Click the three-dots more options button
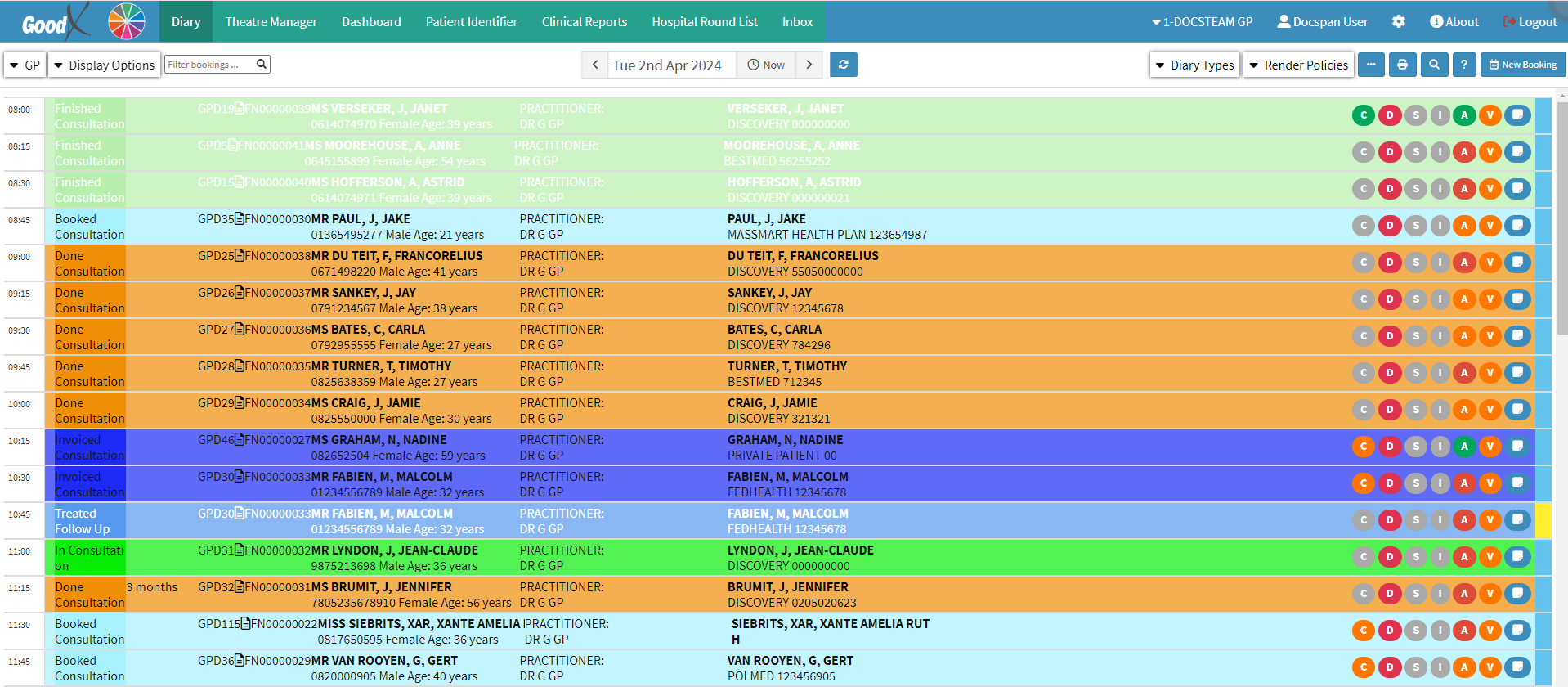Viewport: 1568px width, 687px height. click(x=1371, y=65)
